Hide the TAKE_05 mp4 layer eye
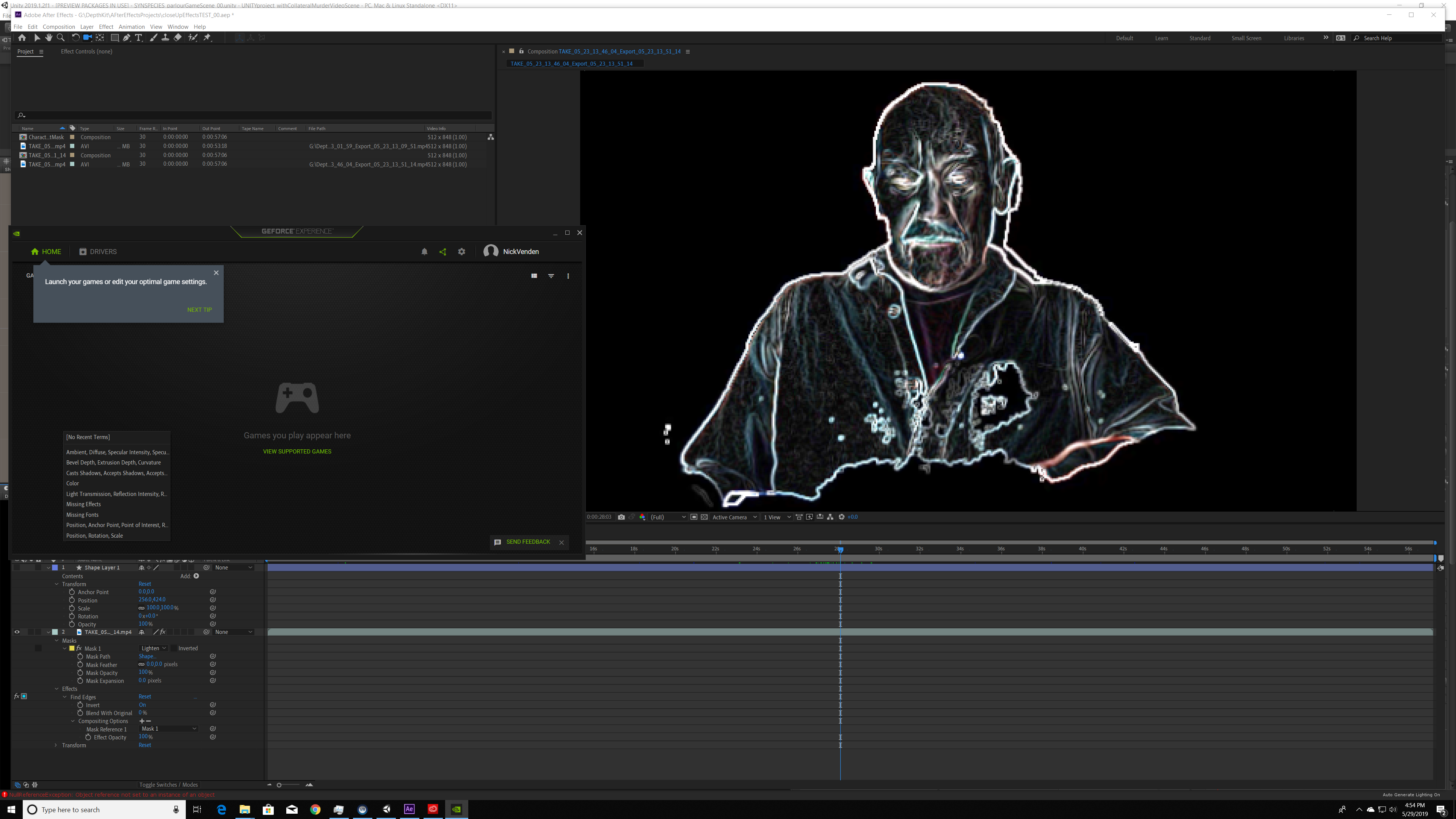Image resolution: width=1456 pixels, height=819 pixels. [16, 632]
